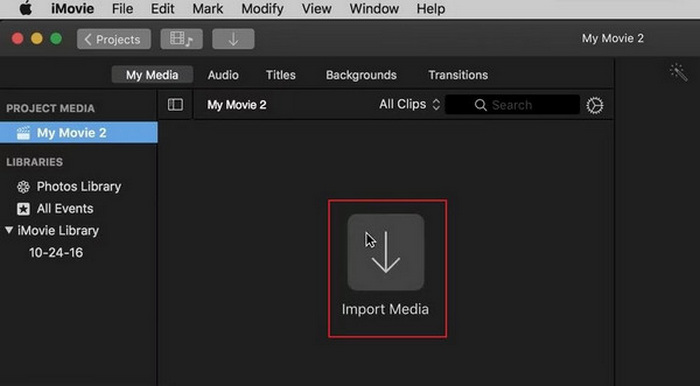
Task: Open the Help menu
Action: click(431, 8)
